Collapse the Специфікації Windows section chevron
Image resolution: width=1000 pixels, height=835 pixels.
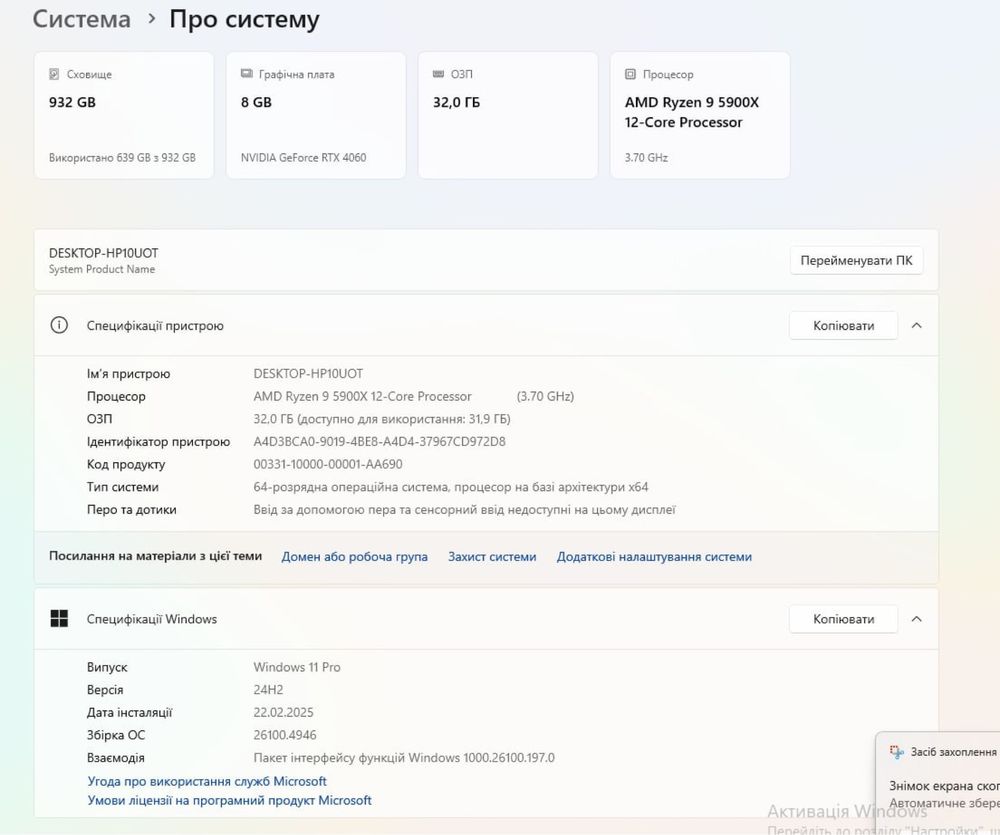point(916,619)
